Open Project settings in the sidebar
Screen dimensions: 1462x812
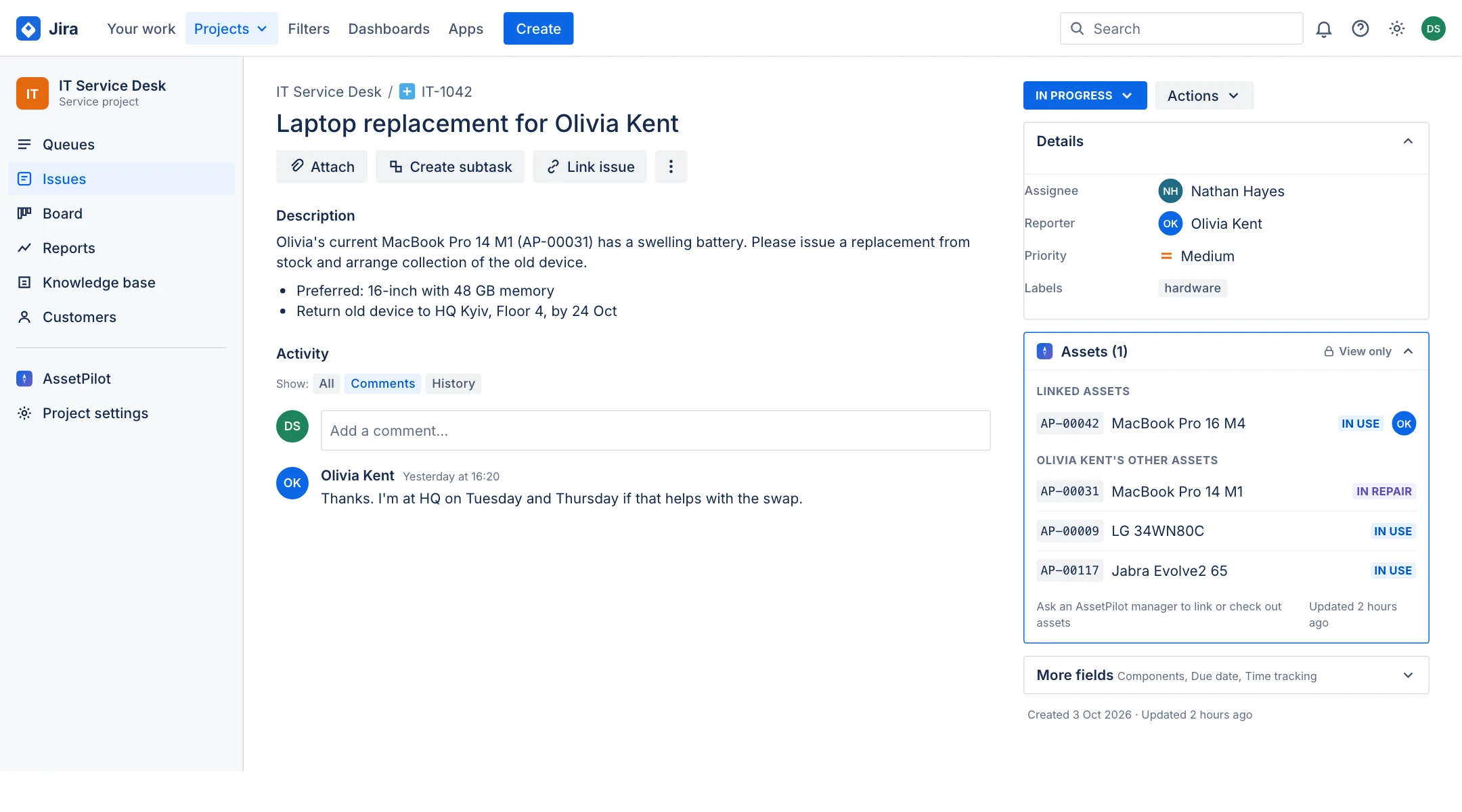tap(121, 413)
